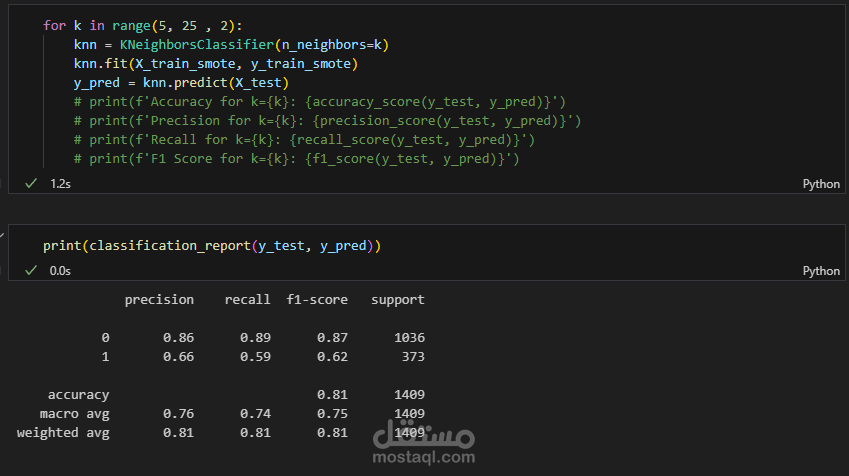The width and height of the screenshot is (849, 476).
Task: Click the 'macro avg' row label
Action: pyautogui.click(x=75, y=414)
